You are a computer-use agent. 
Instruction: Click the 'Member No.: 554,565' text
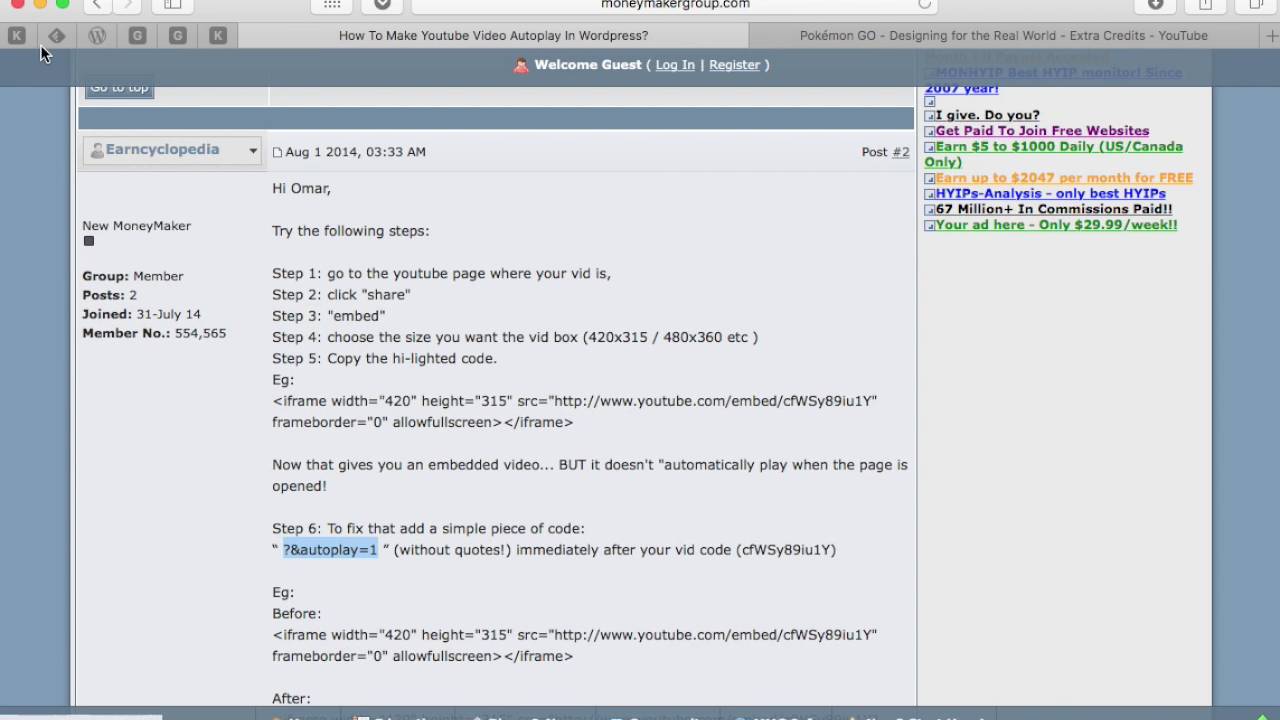pyautogui.click(x=154, y=333)
